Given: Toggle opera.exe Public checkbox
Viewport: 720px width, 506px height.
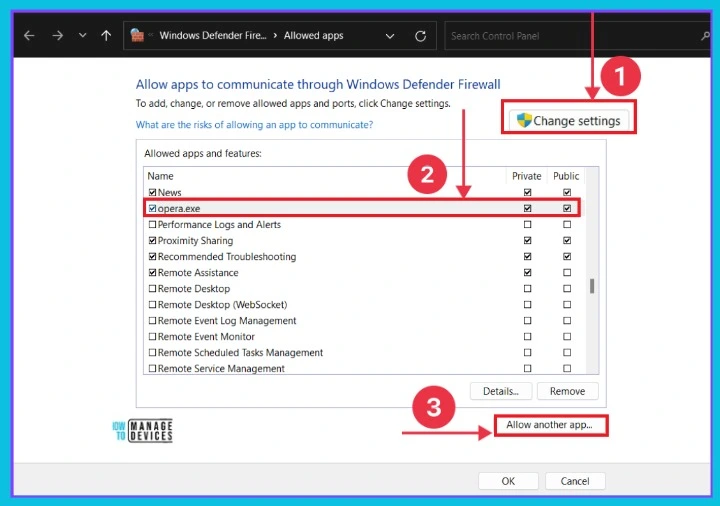Looking at the screenshot, I should pos(567,208).
